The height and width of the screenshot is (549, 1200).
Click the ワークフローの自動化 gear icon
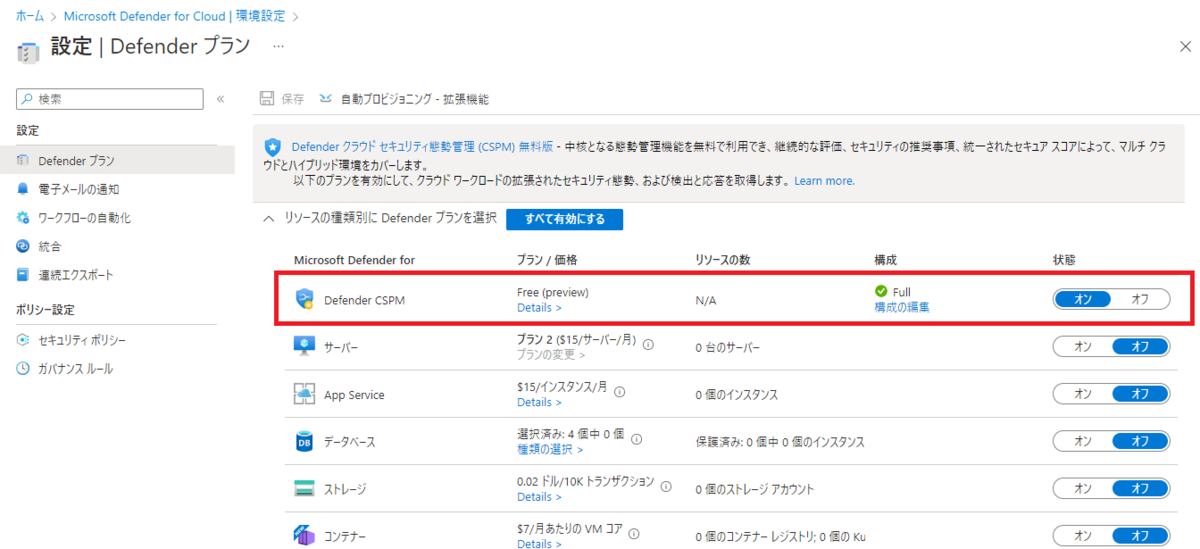[x=23, y=217]
